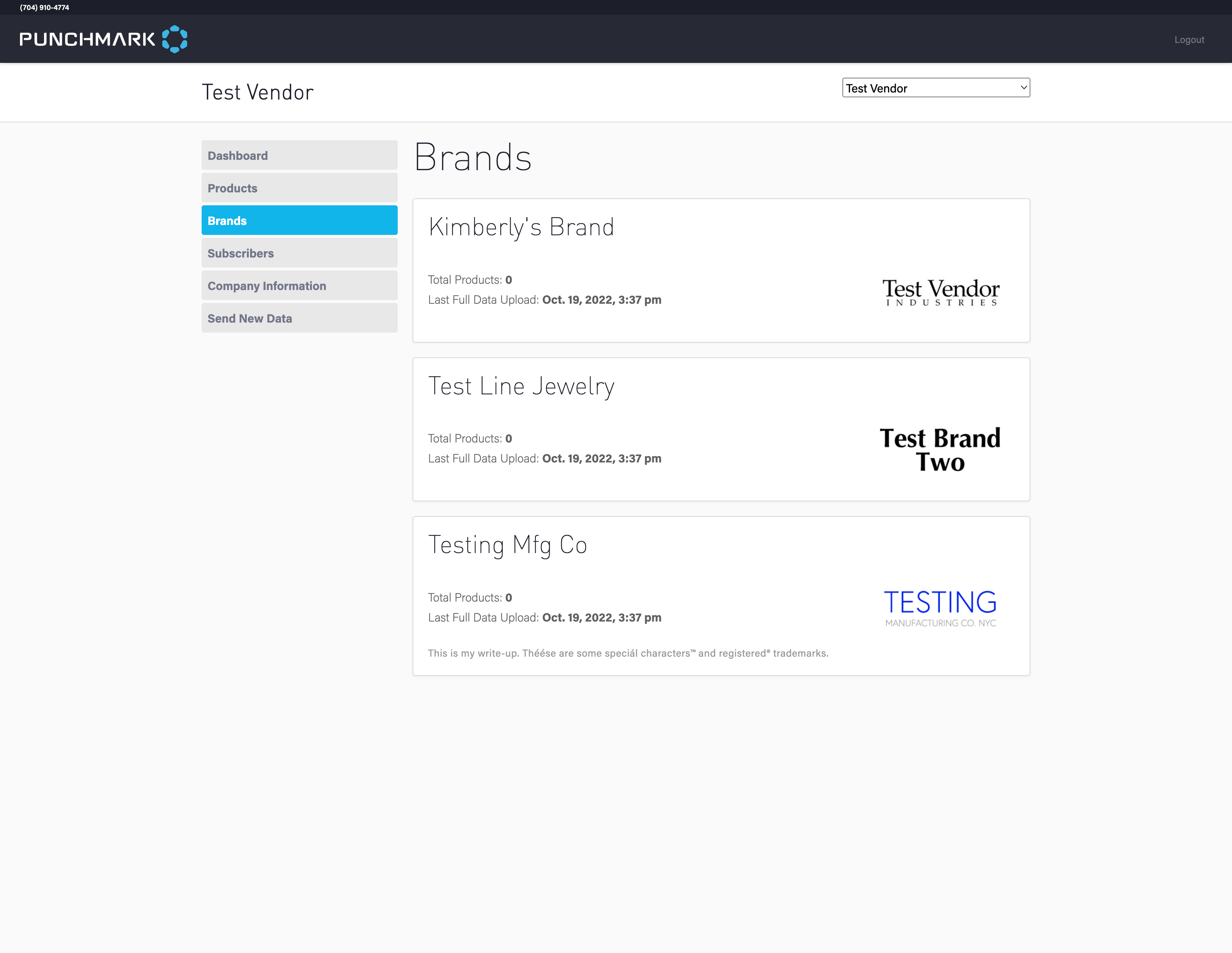Screen dimensions: 1232x953
Task: Click the Test Vendor Industries logo
Action: [940, 292]
